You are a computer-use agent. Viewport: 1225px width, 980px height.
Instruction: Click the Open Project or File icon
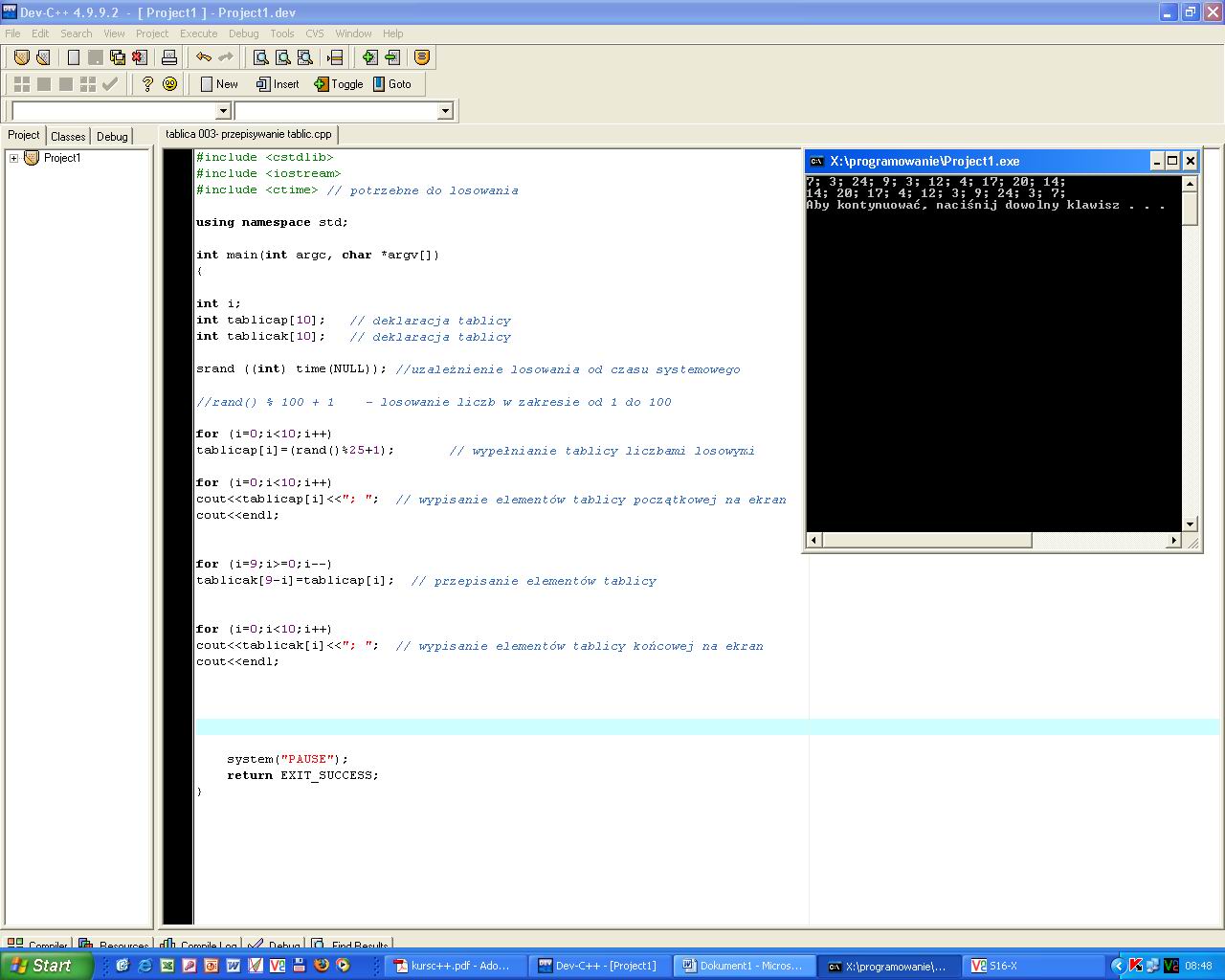coord(43,57)
